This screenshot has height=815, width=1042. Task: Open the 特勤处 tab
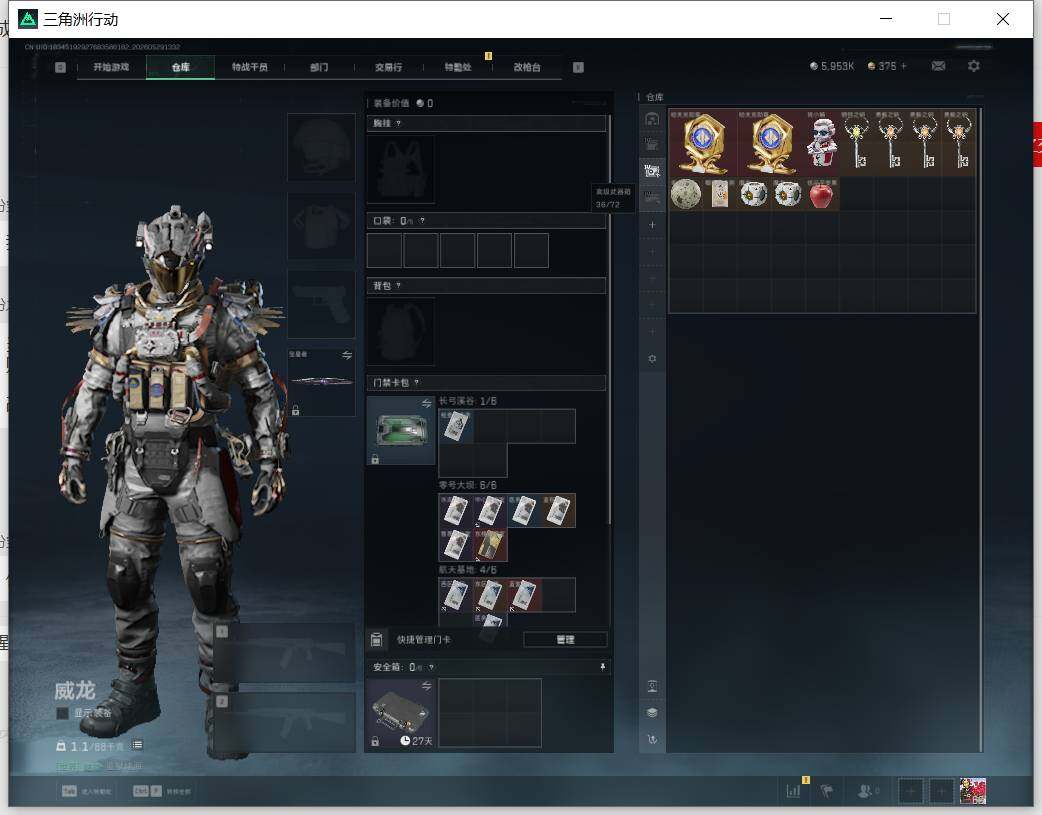(458, 67)
